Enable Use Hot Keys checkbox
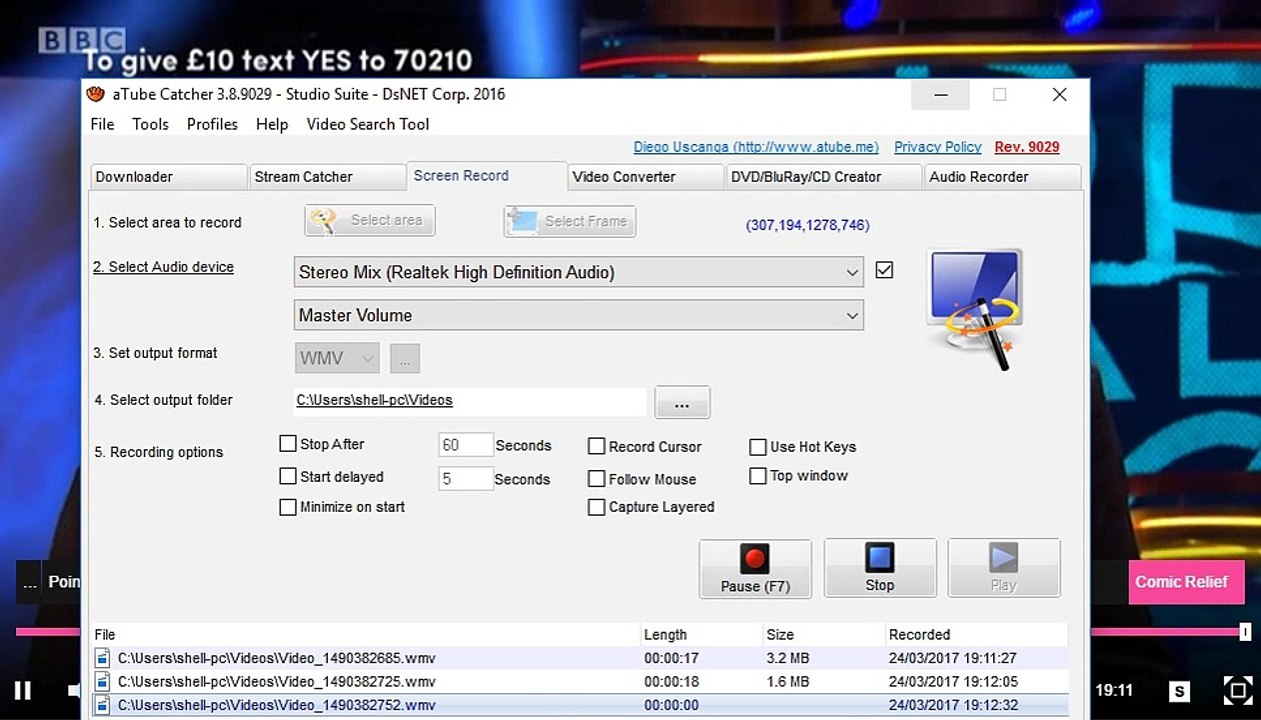The height and width of the screenshot is (720, 1261). pos(758,447)
